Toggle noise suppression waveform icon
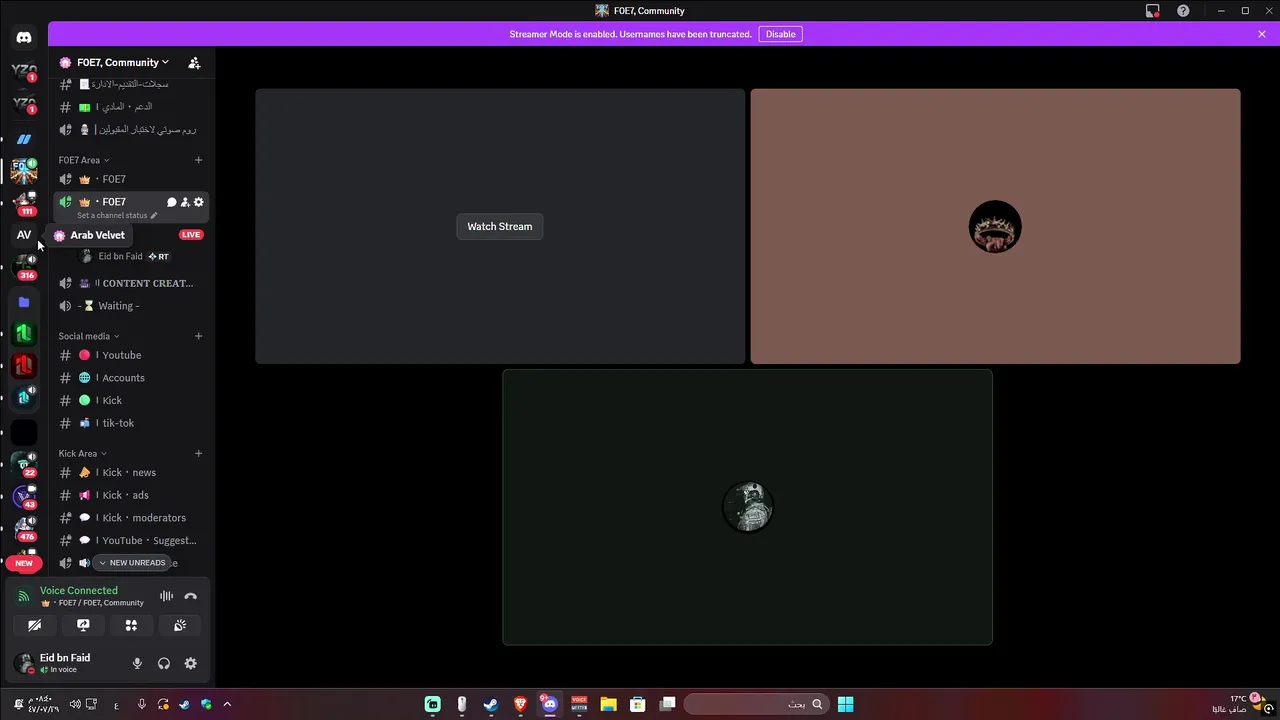Image resolution: width=1280 pixels, height=720 pixels. click(166, 597)
